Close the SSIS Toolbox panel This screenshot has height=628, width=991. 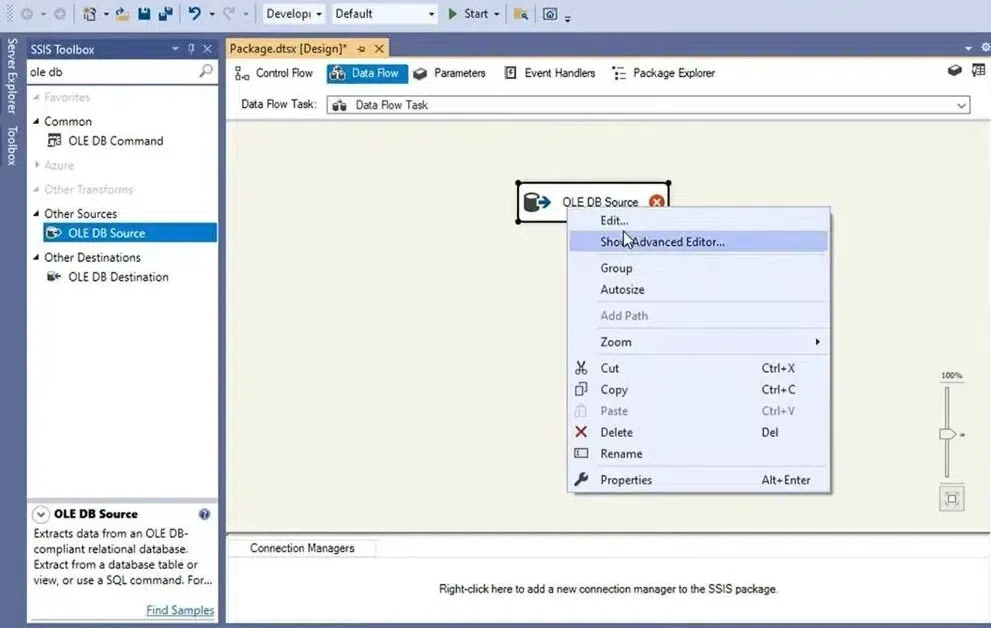tap(207, 49)
